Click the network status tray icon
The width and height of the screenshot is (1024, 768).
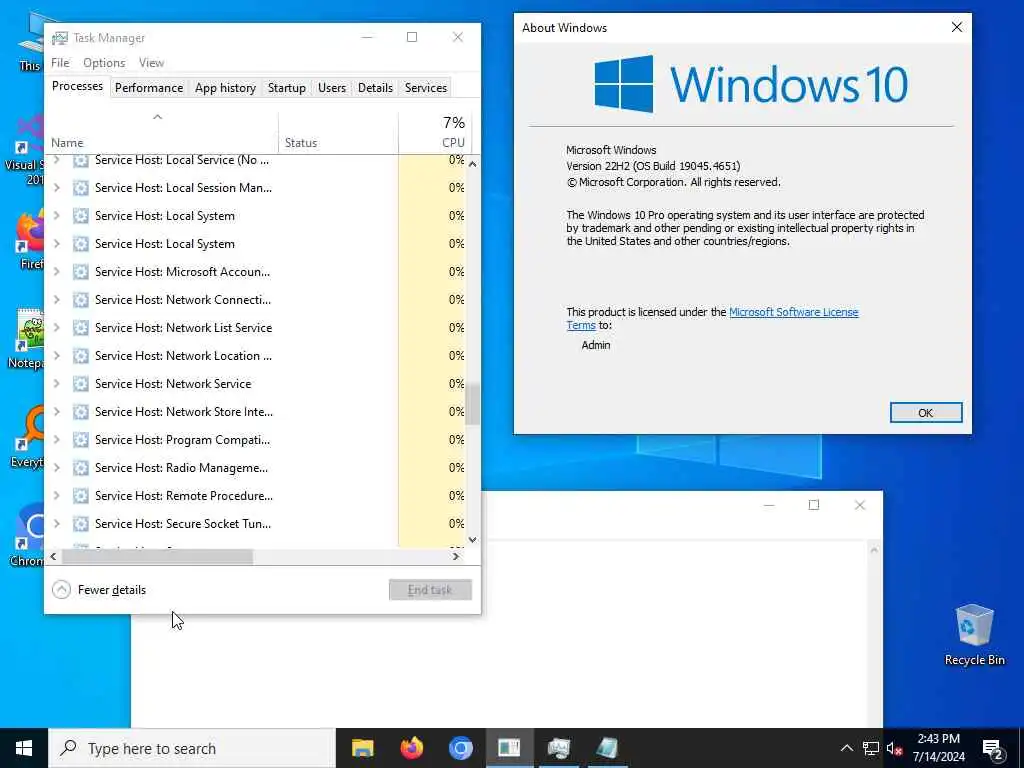click(871, 748)
